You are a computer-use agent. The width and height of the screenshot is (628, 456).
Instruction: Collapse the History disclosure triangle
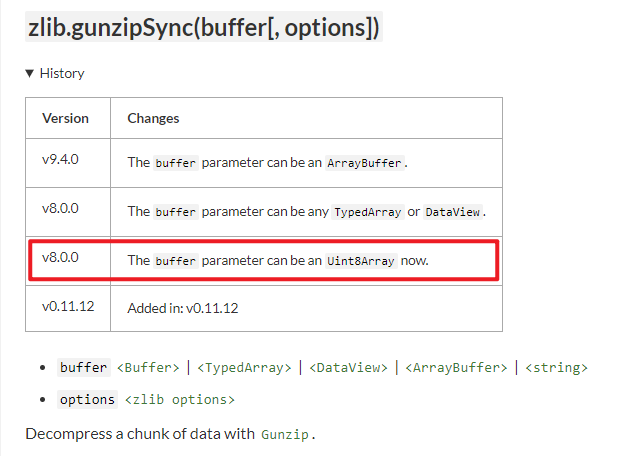[30, 73]
